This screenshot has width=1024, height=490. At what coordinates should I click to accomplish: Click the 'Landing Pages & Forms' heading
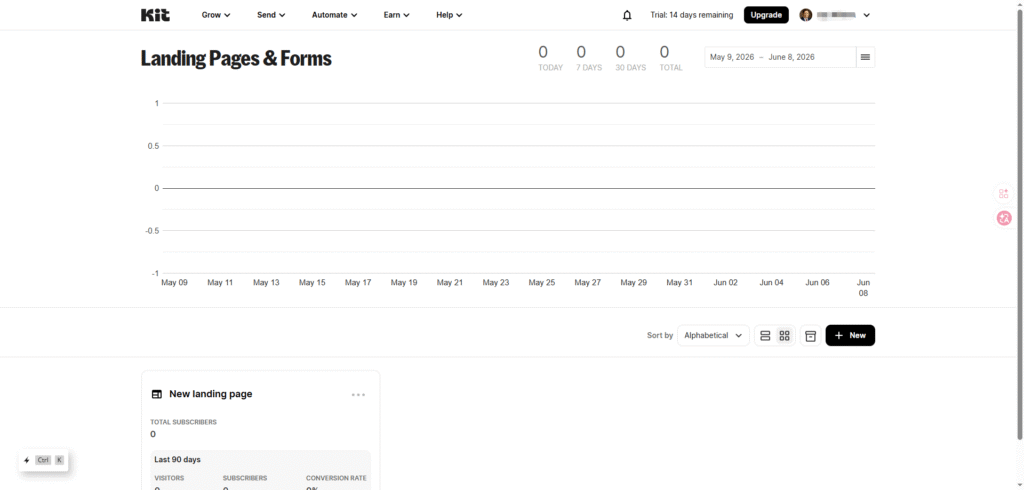(x=236, y=58)
